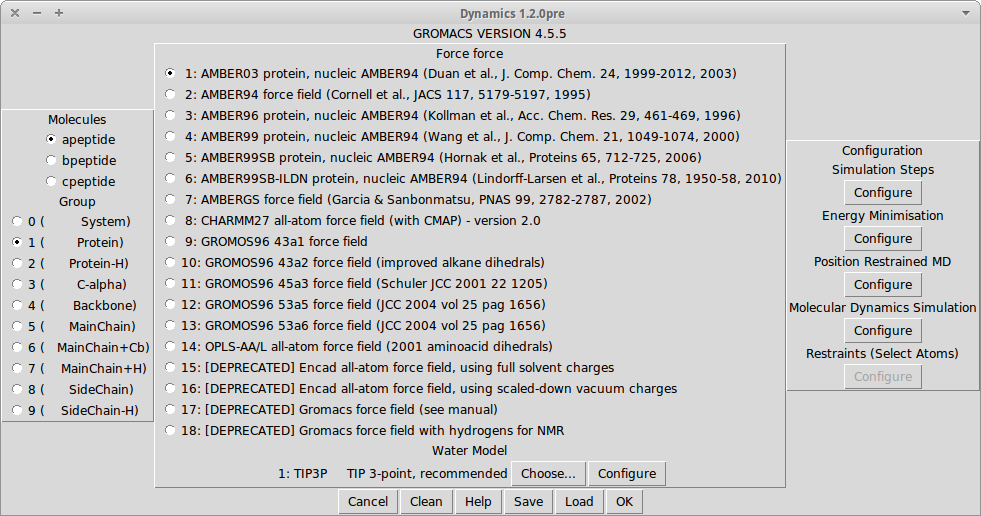Configure Molecular Dynamics Simulation
981x516 pixels.
882,331
